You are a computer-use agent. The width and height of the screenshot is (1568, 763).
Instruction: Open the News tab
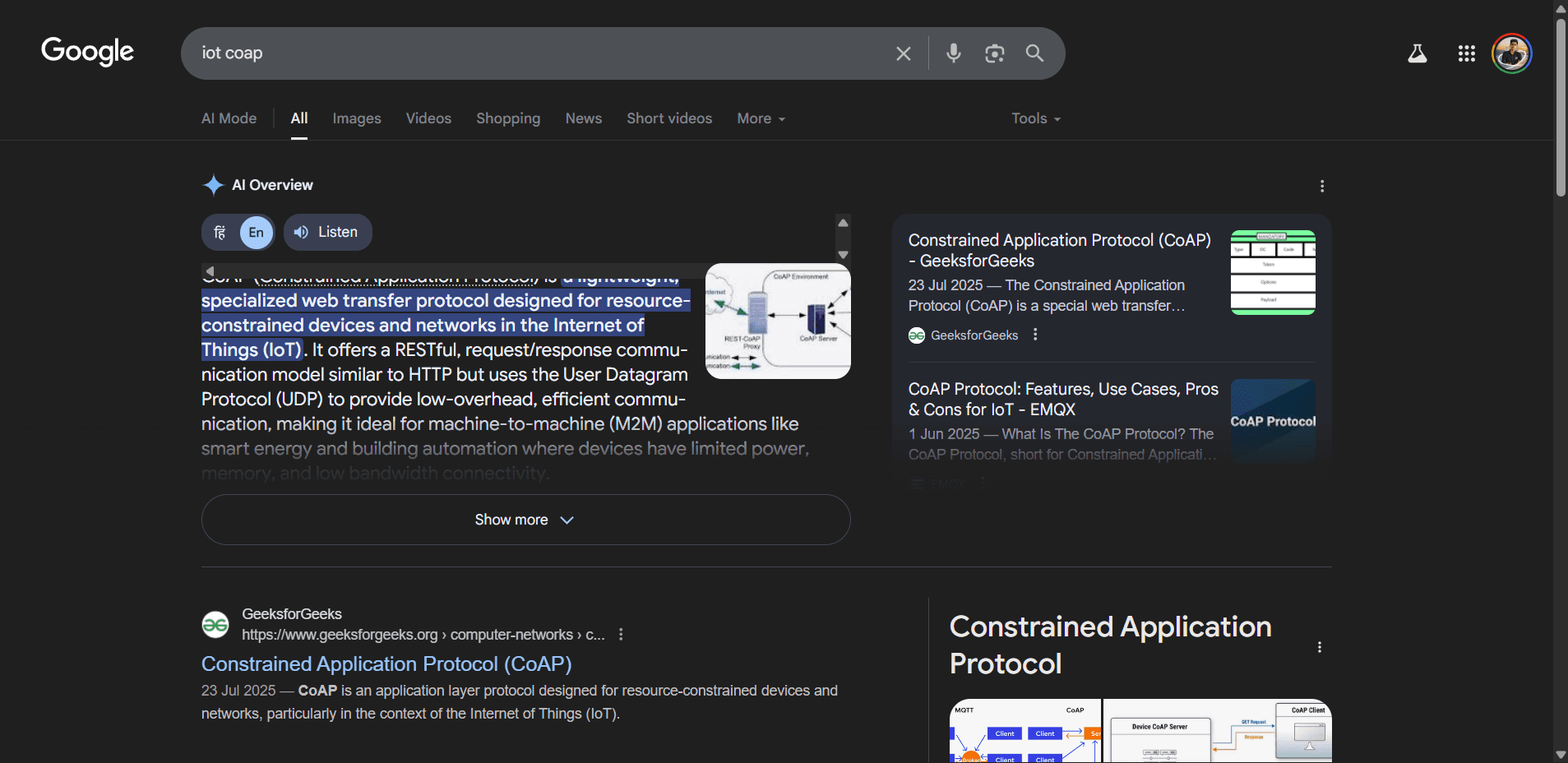[584, 118]
